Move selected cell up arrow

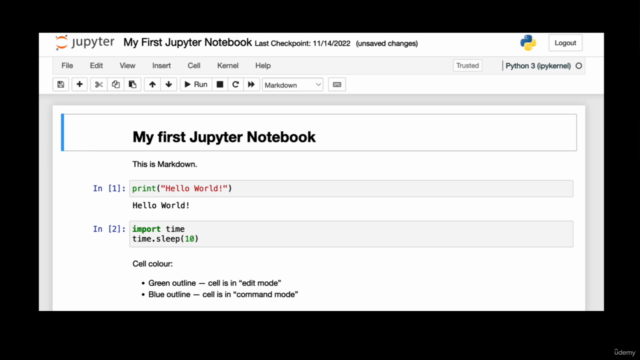click(152, 84)
